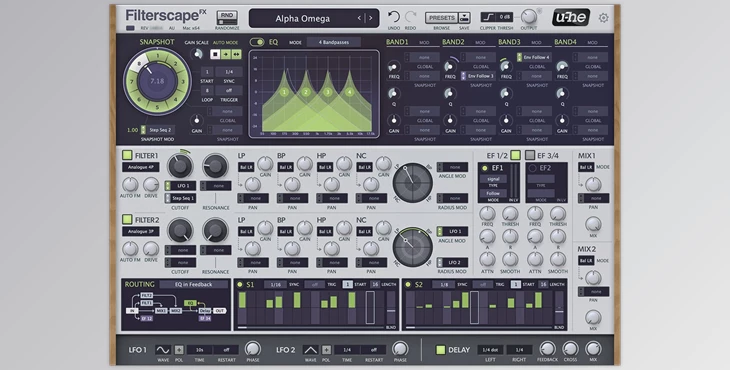Open Filter 1 type Analogue 4P dropdown
This screenshot has width=730, height=370.
(x=141, y=167)
